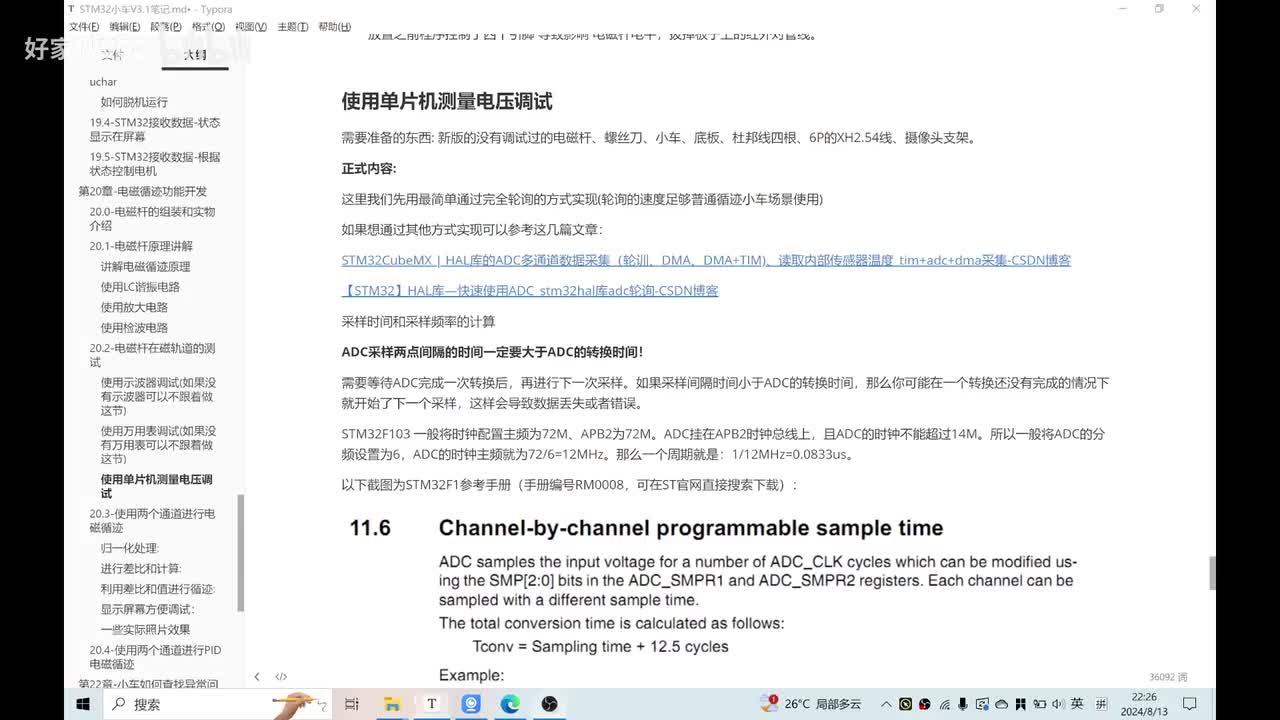Open the 格式(O) menu
Image resolution: width=1280 pixels, height=720 pixels.
pyautogui.click(x=208, y=27)
